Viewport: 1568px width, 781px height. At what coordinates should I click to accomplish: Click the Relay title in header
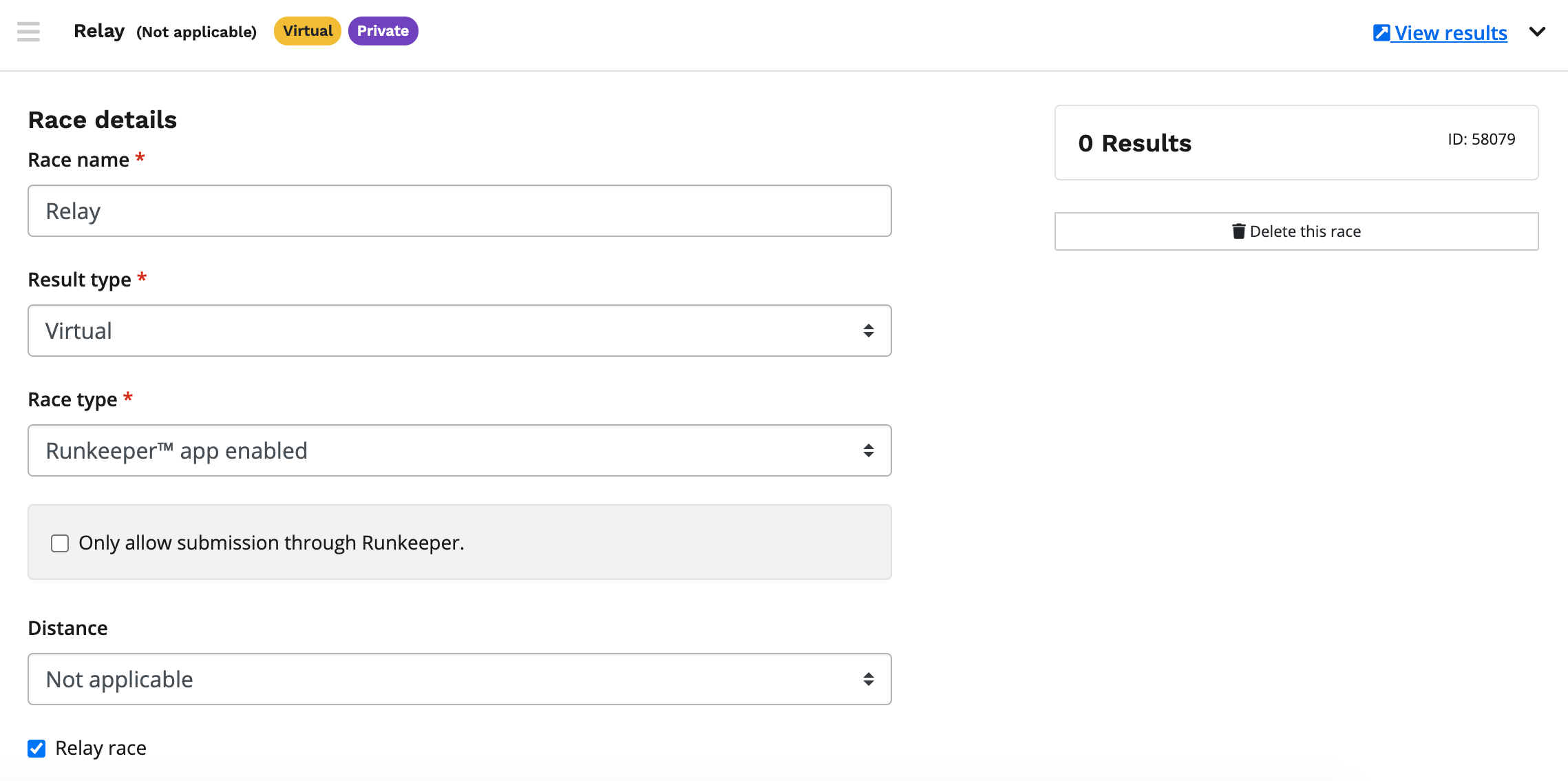pyautogui.click(x=99, y=31)
